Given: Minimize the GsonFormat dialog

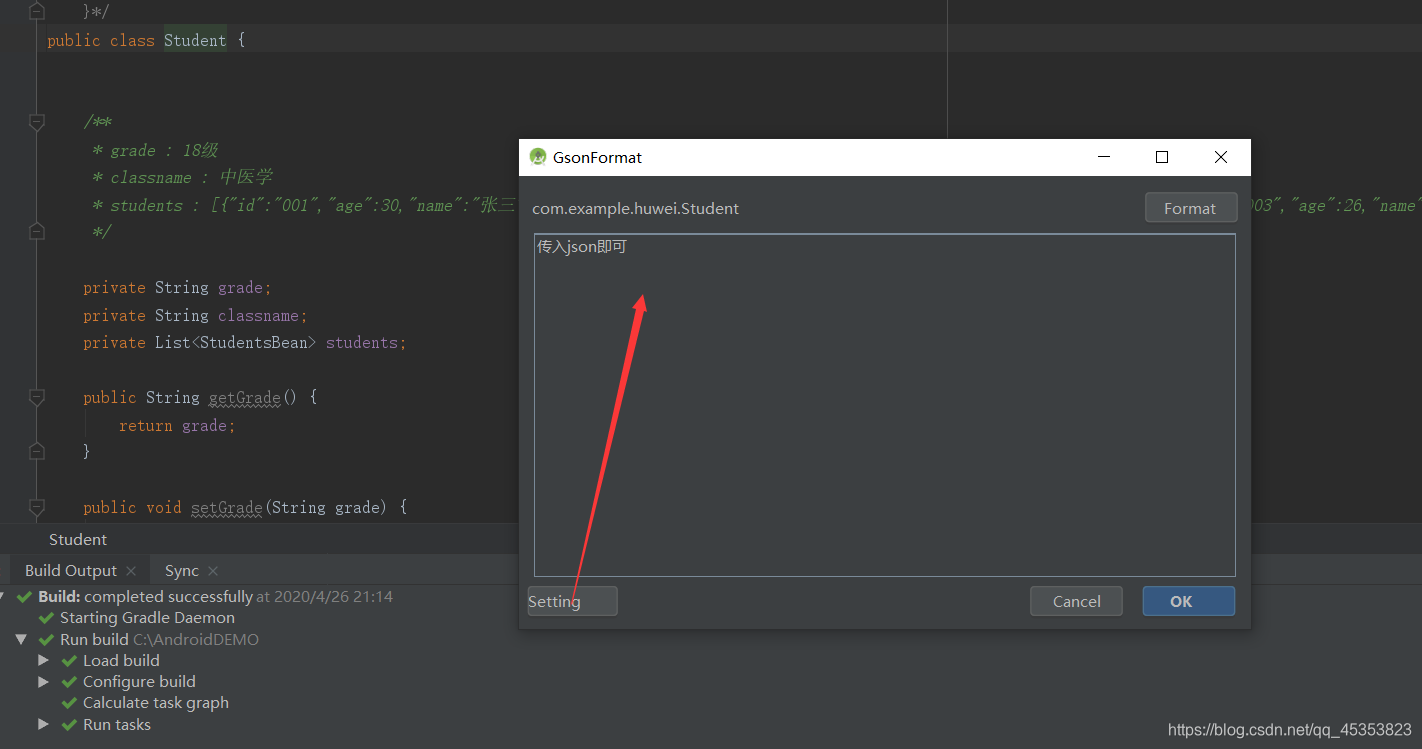Looking at the screenshot, I should click(x=1104, y=157).
